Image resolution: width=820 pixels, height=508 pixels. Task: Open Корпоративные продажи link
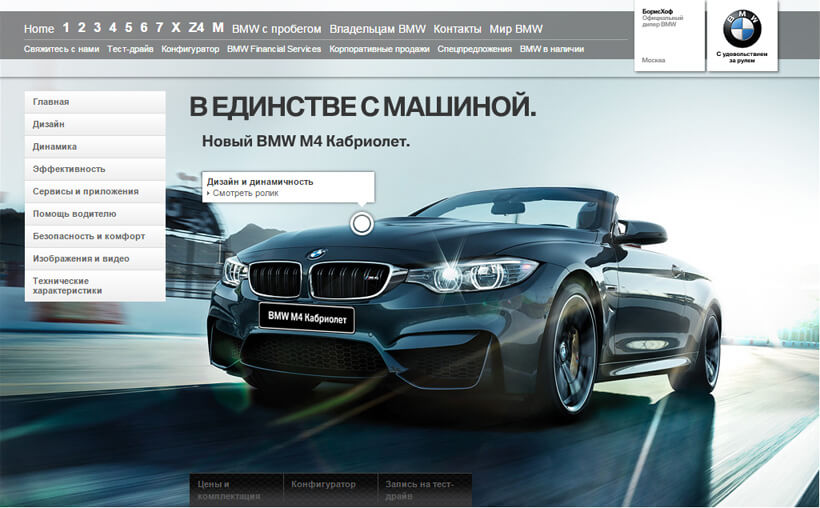pos(379,49)
